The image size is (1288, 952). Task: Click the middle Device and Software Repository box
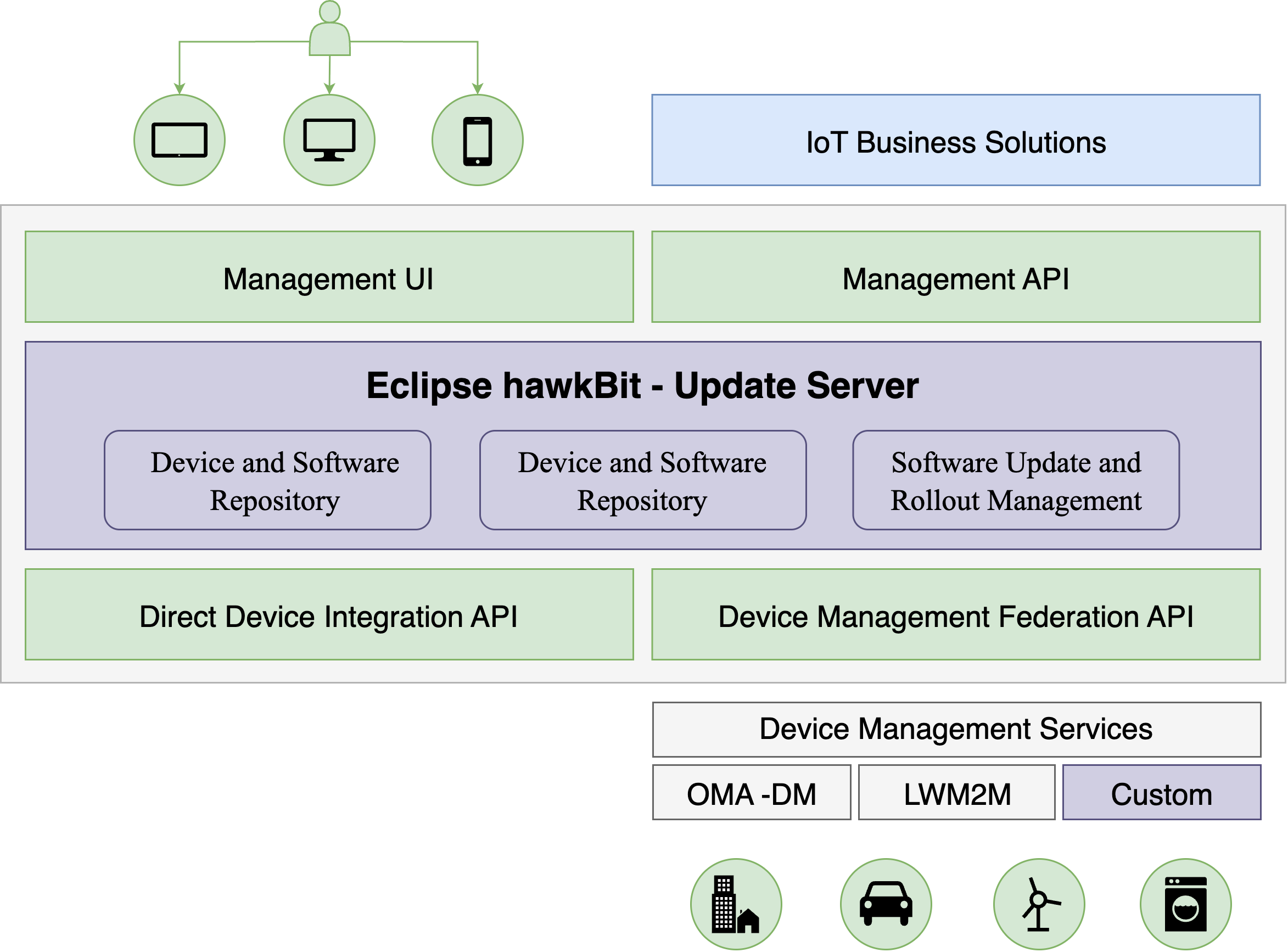click(x=643, y=480)
